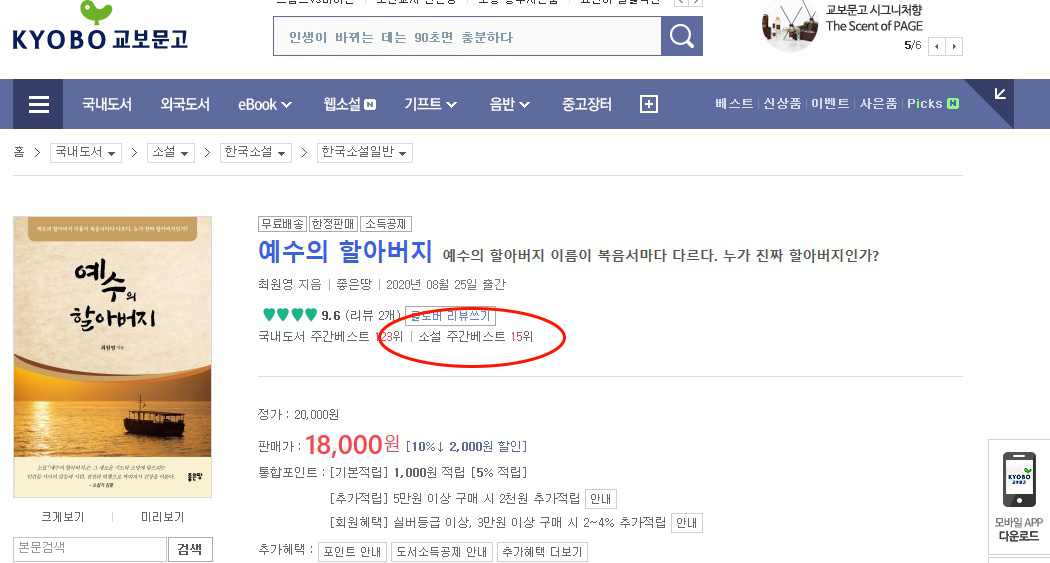Click the 한정판매 tag
The height and width of the screenshot is (563, 1050).
click(x=333, y=224)
